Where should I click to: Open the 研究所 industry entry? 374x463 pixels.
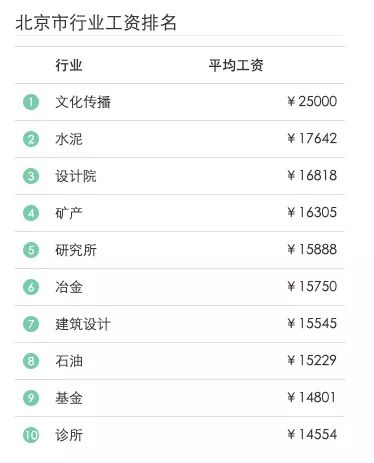pyautogui.click(x=76, y=250)
